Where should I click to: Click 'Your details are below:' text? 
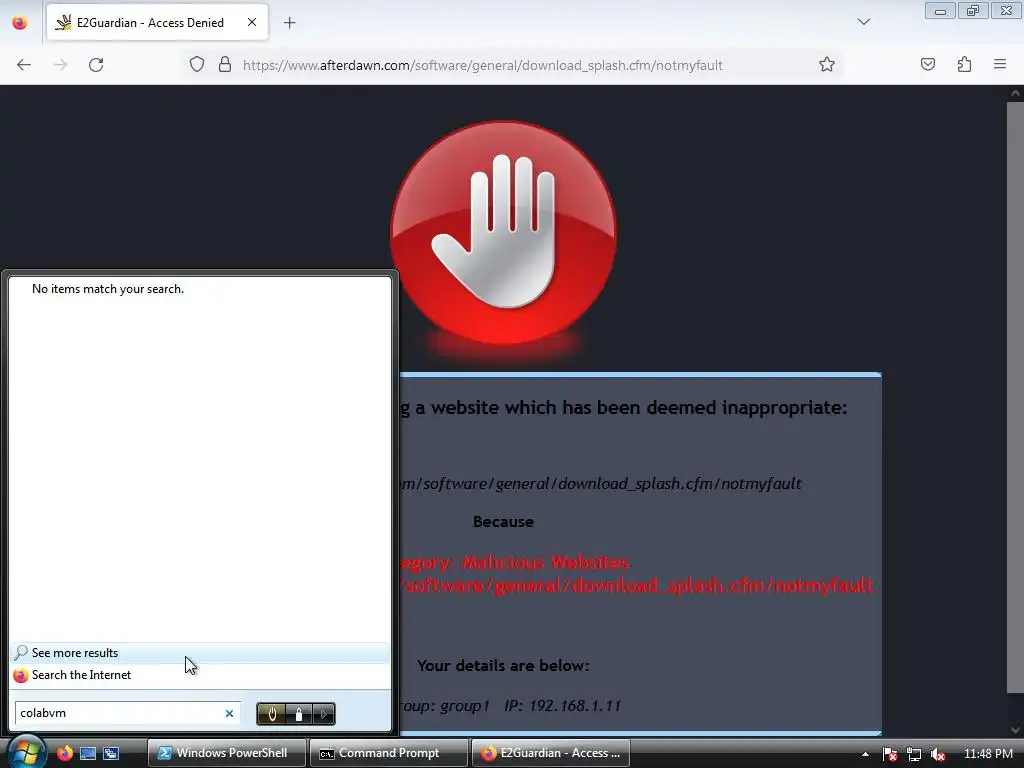503,665
